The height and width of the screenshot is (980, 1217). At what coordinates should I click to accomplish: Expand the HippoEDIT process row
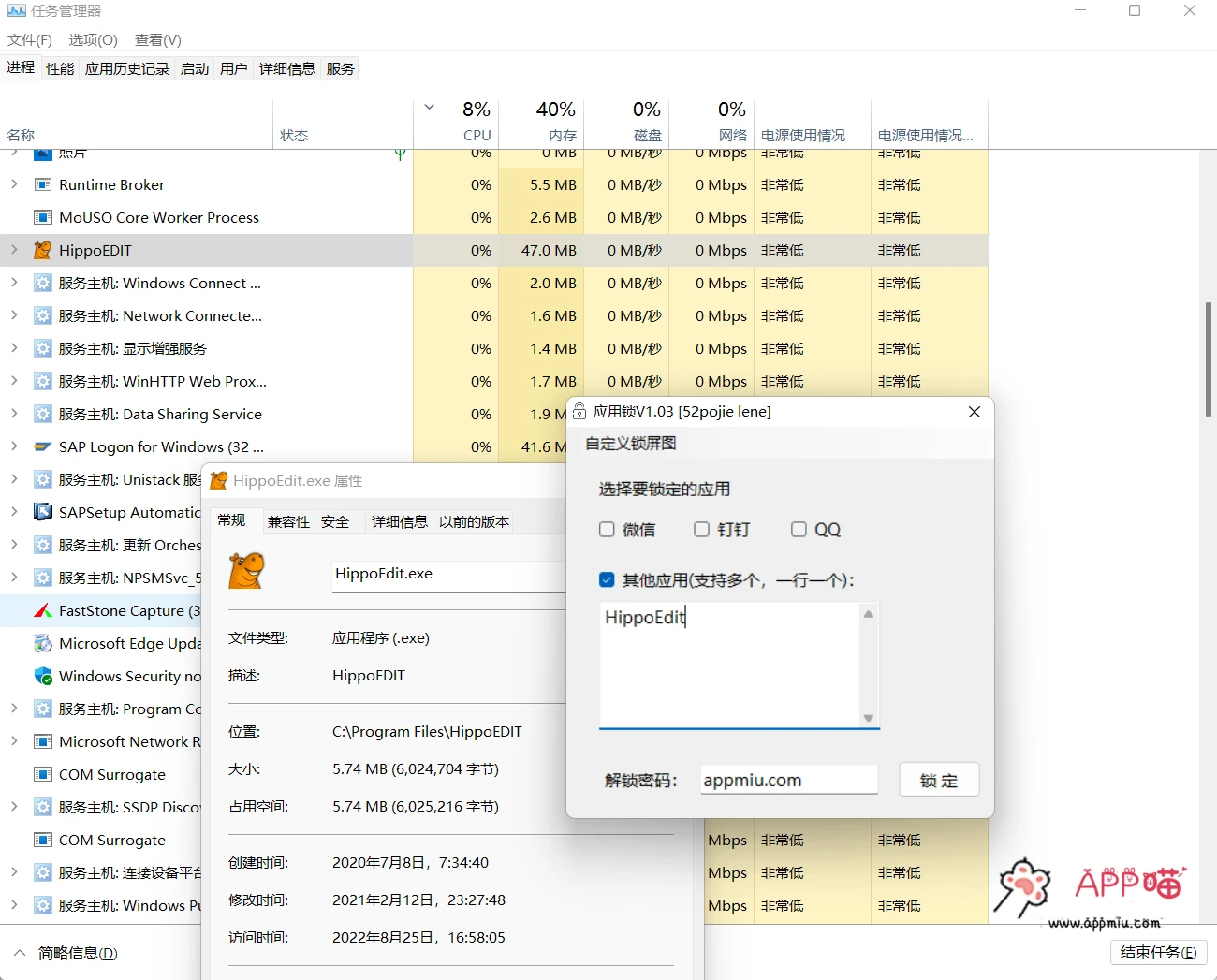point(14,250)
